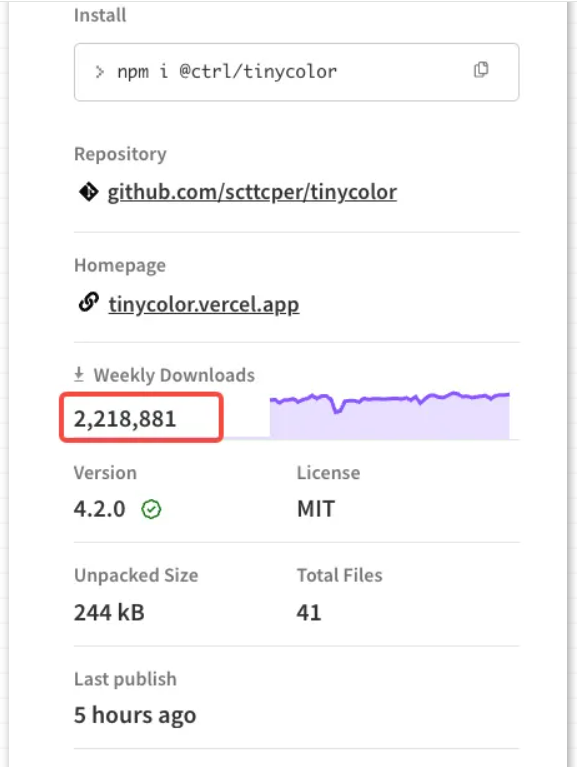Viewport: 577px width, 767px height.
Task: Click the Repository section heading
Action: point(120,155)
